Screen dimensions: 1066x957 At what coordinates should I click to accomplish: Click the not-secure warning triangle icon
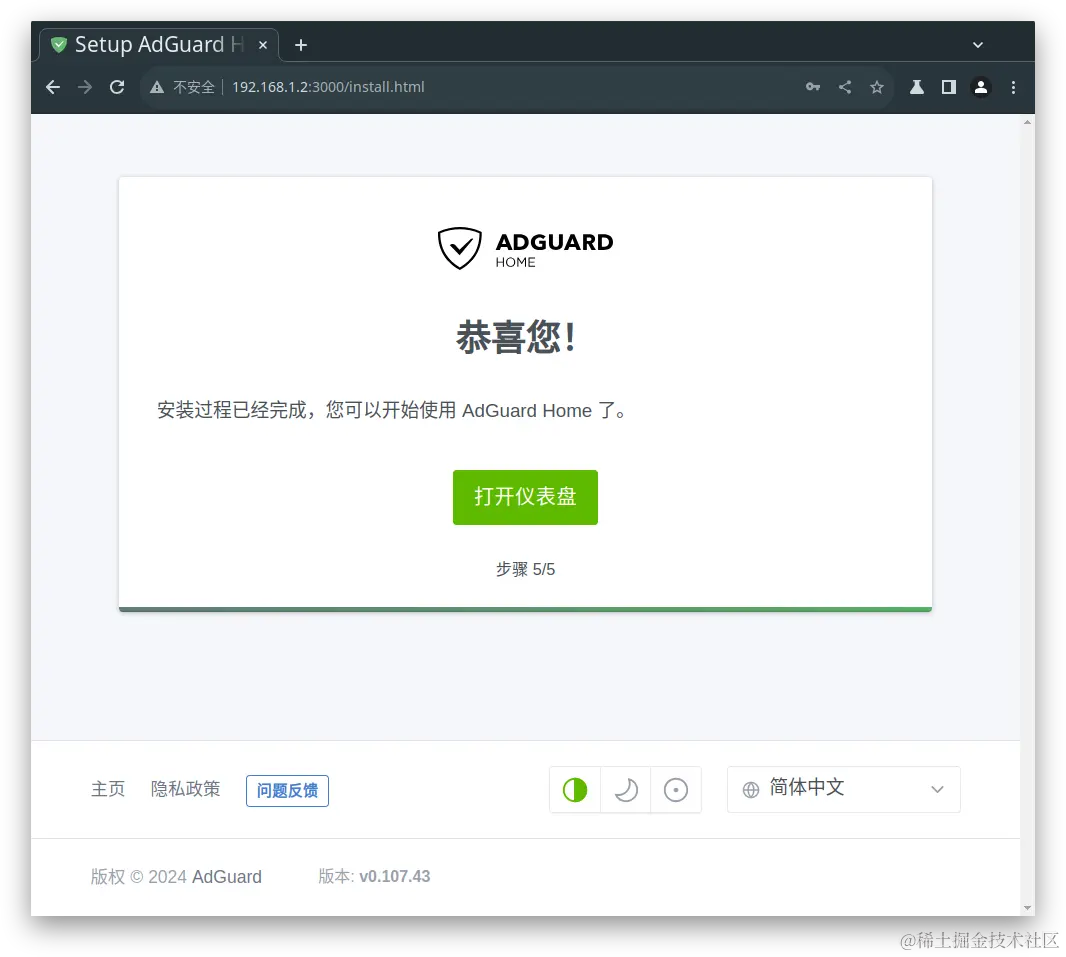point(157,87)
